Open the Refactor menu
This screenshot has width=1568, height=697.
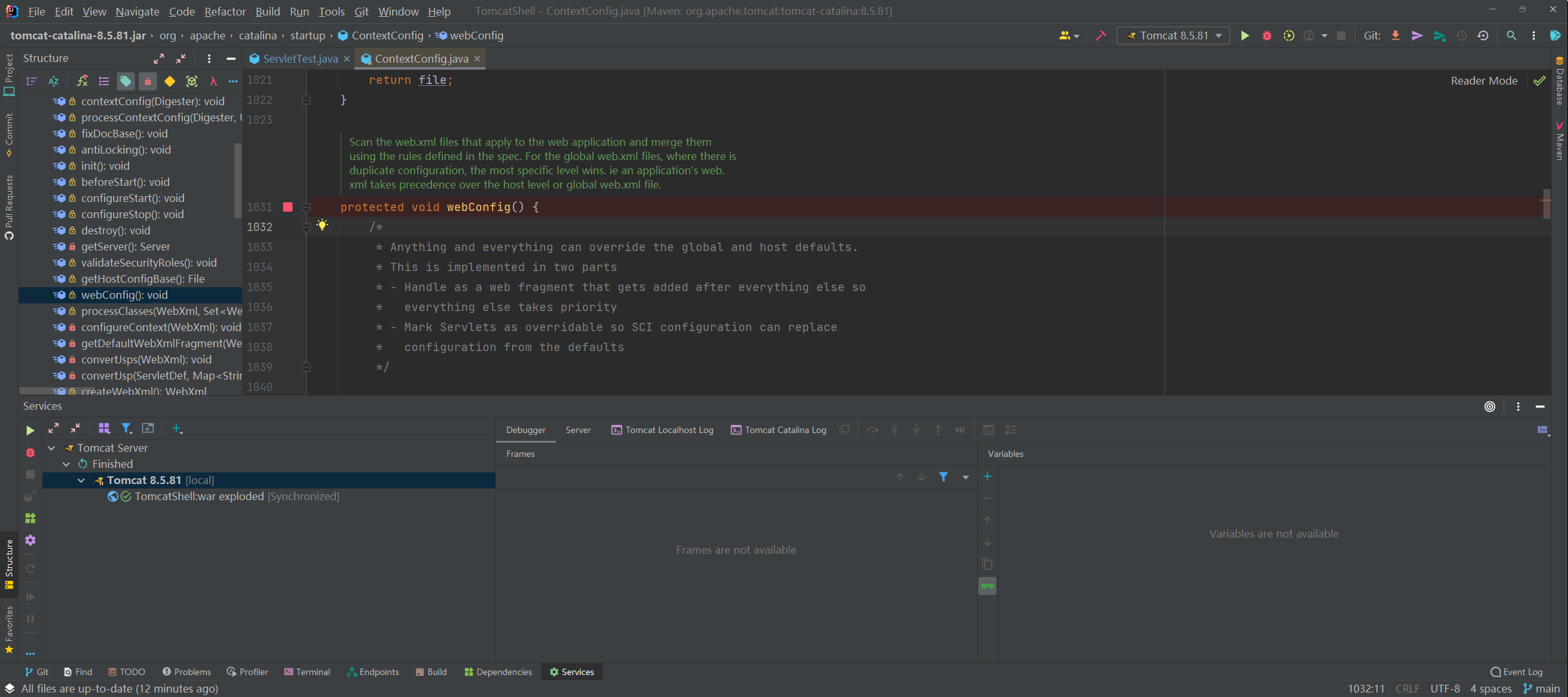click(x=224, y=12)
